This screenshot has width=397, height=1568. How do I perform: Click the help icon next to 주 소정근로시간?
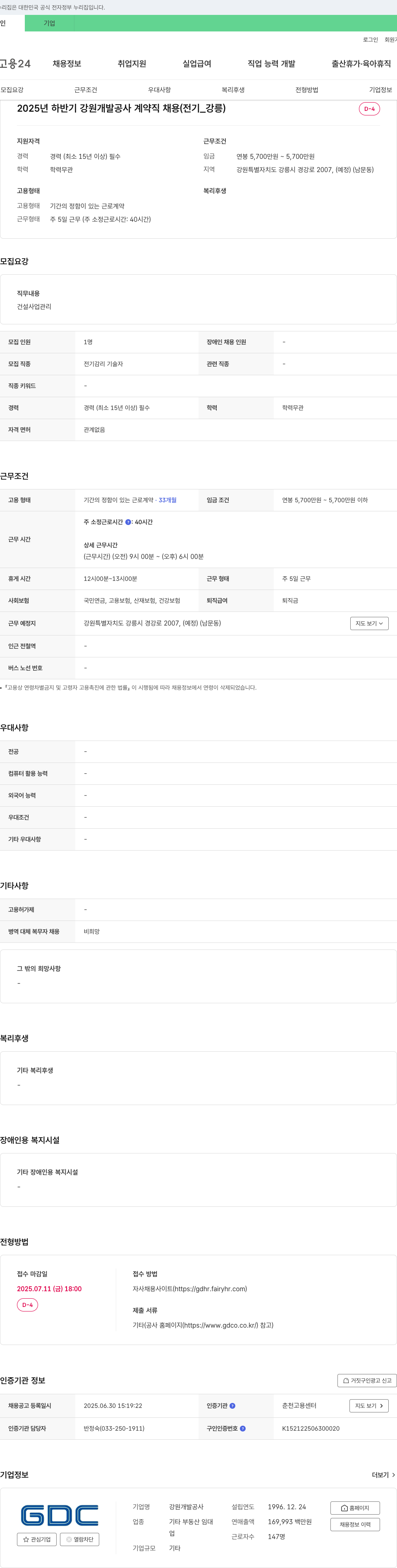coord(129,522)
